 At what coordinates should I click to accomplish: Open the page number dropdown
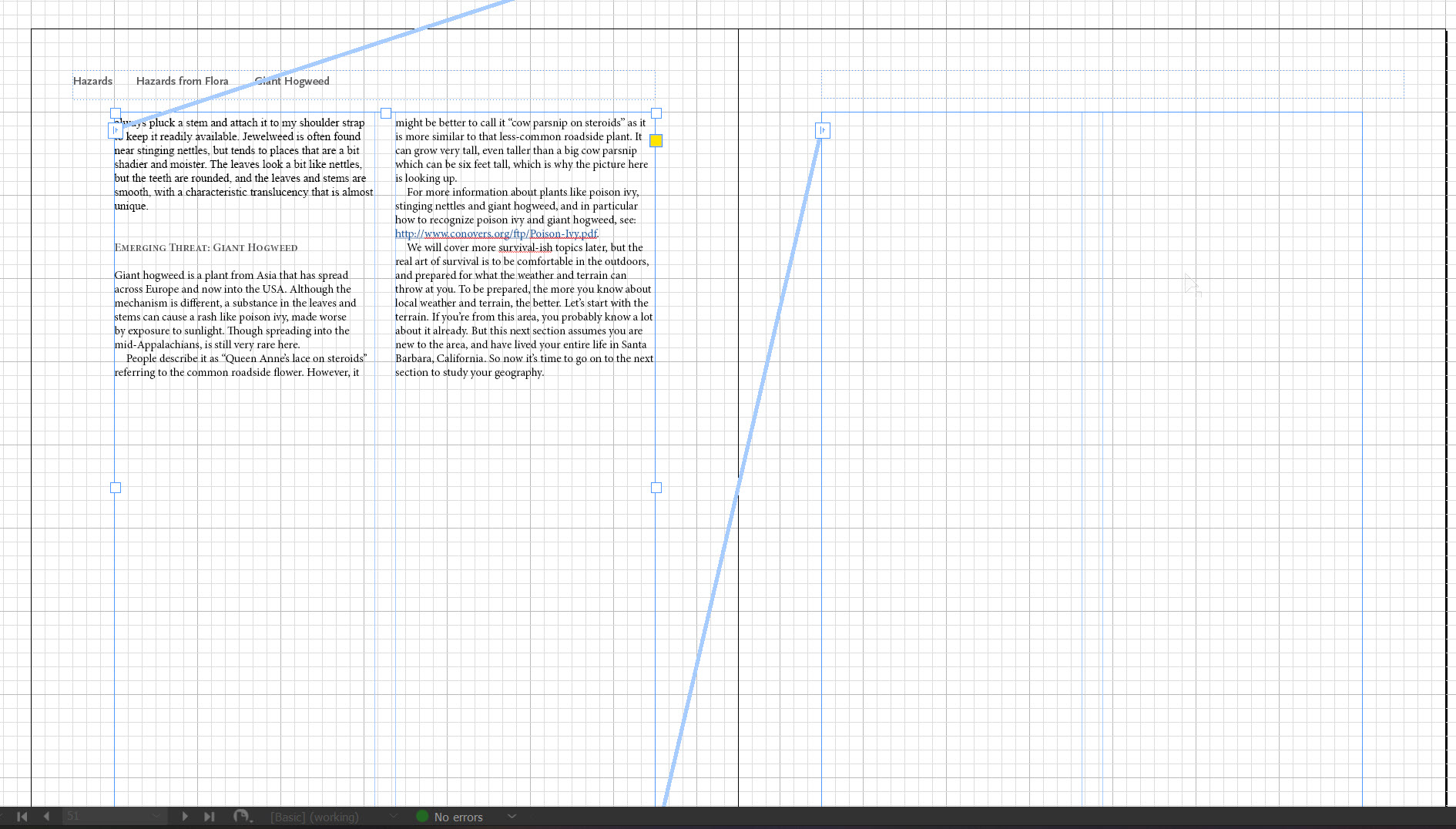coord(156,816)
